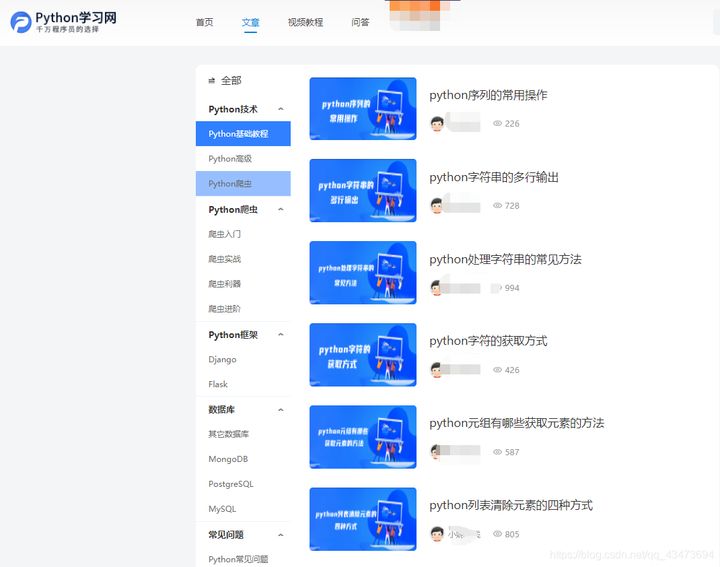Collapse the Python爬虫 section chevron
This screenshot has width=720, height=567.
(x=281, y=209)
